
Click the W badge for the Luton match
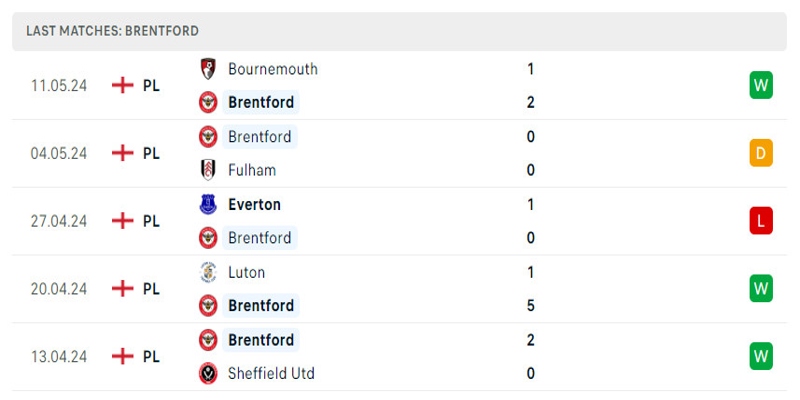point(761,288)
